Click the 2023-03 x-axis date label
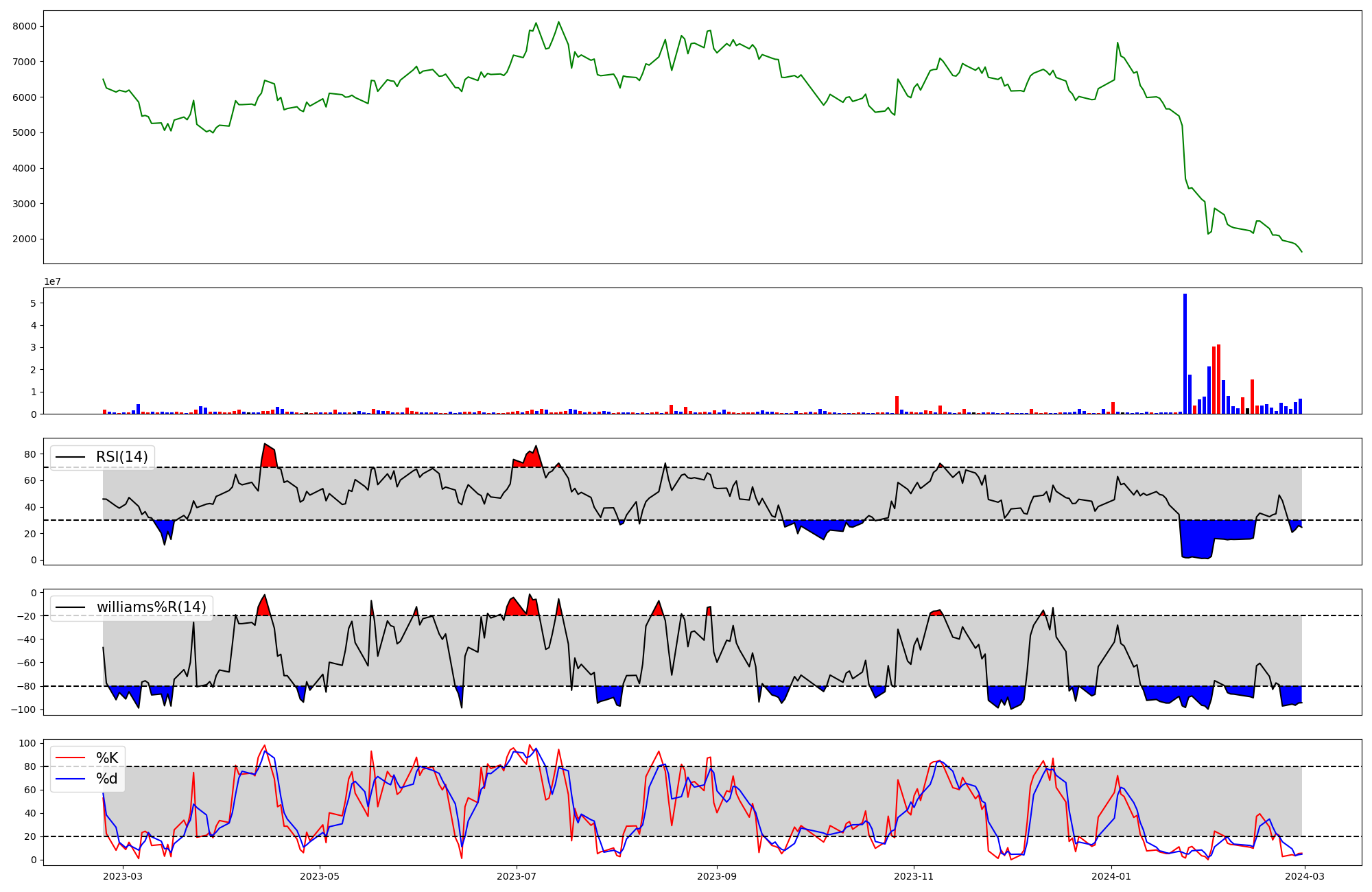Image resolution: width=1372 pixels, height=892 pixels. click(x=123, y=876)
